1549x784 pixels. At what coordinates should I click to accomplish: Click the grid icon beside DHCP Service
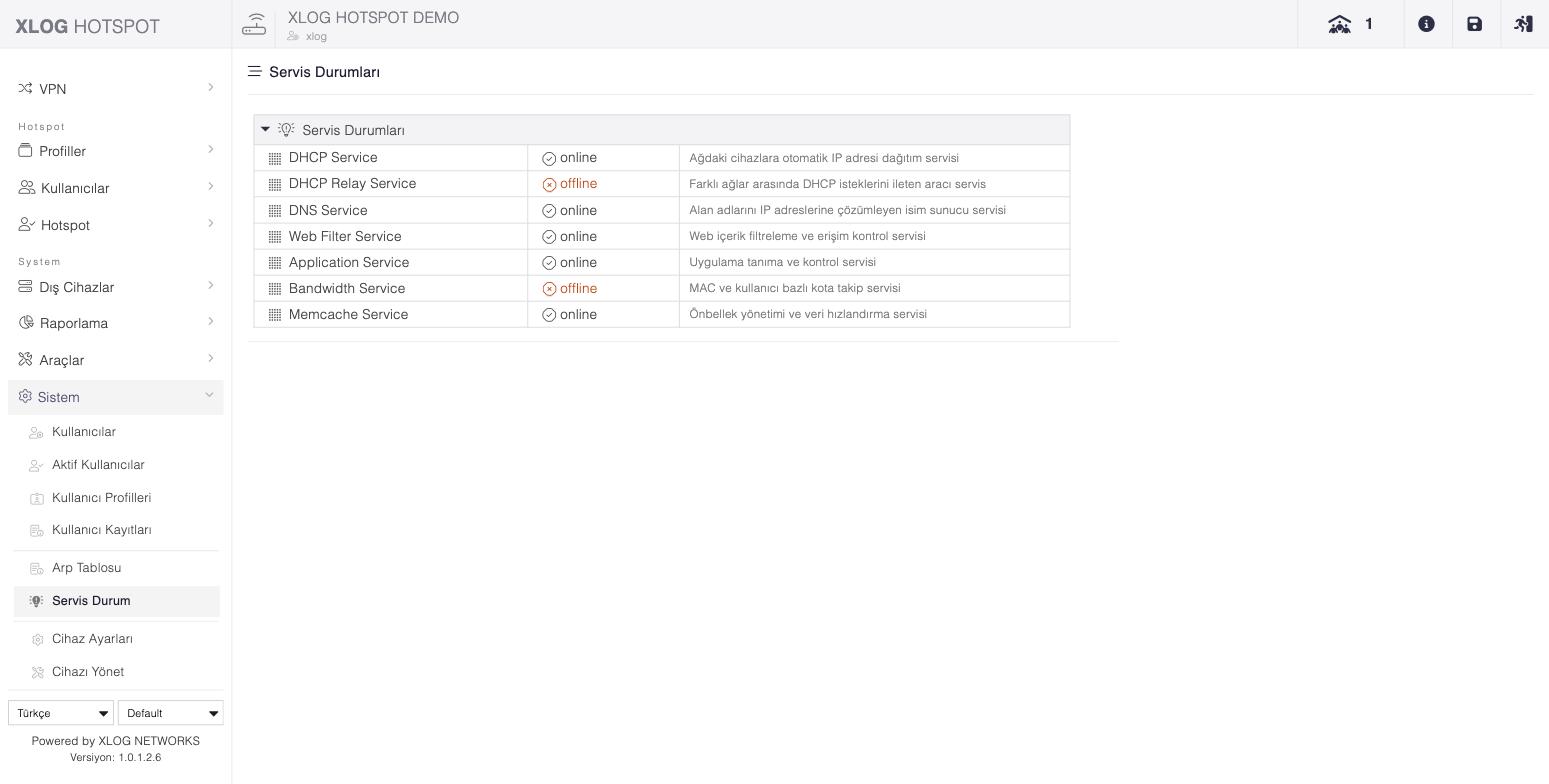tap(275, 158)
